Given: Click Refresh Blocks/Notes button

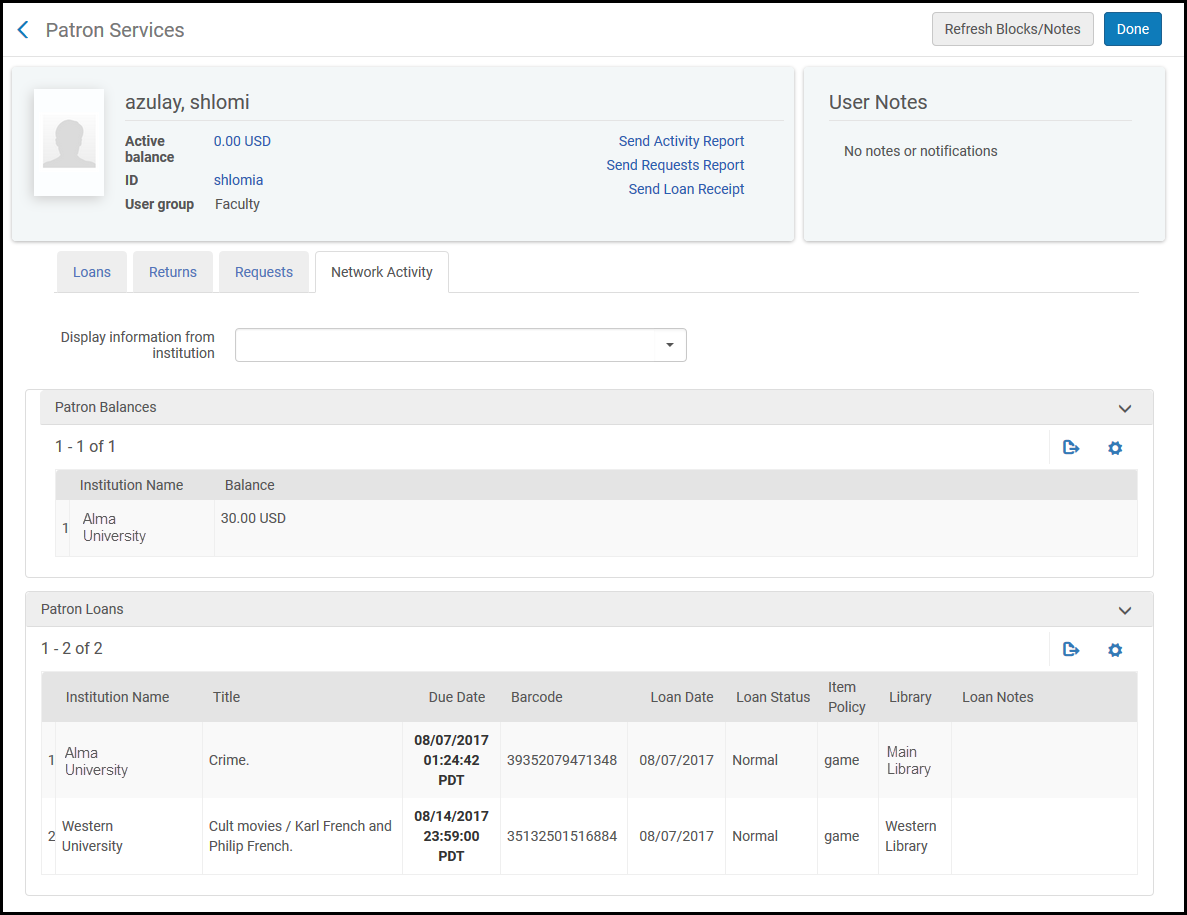Looking at the screenshot, I should [1012, 29].
